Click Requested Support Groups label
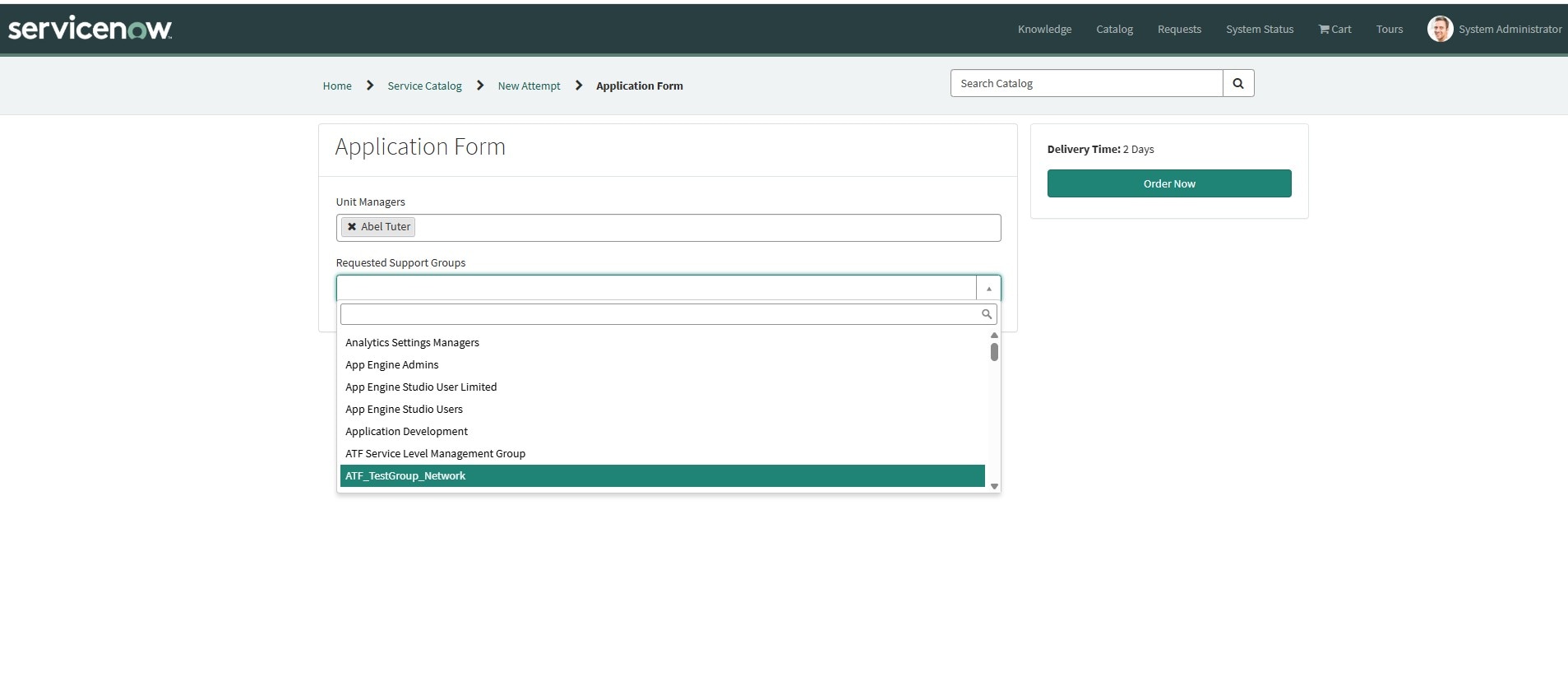This screenshot has width=1568, height=695. 400,262
